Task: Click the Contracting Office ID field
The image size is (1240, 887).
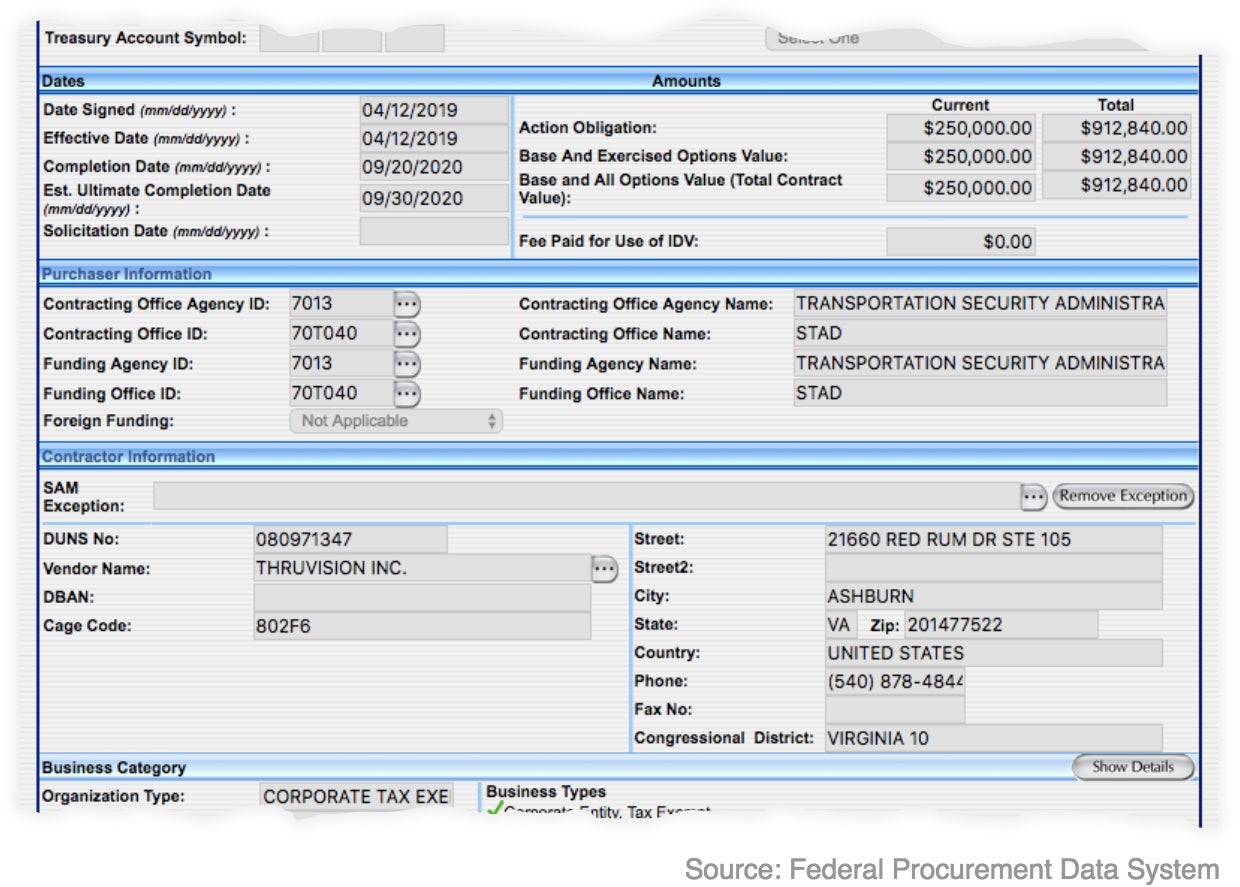Action: click(341, 334)
